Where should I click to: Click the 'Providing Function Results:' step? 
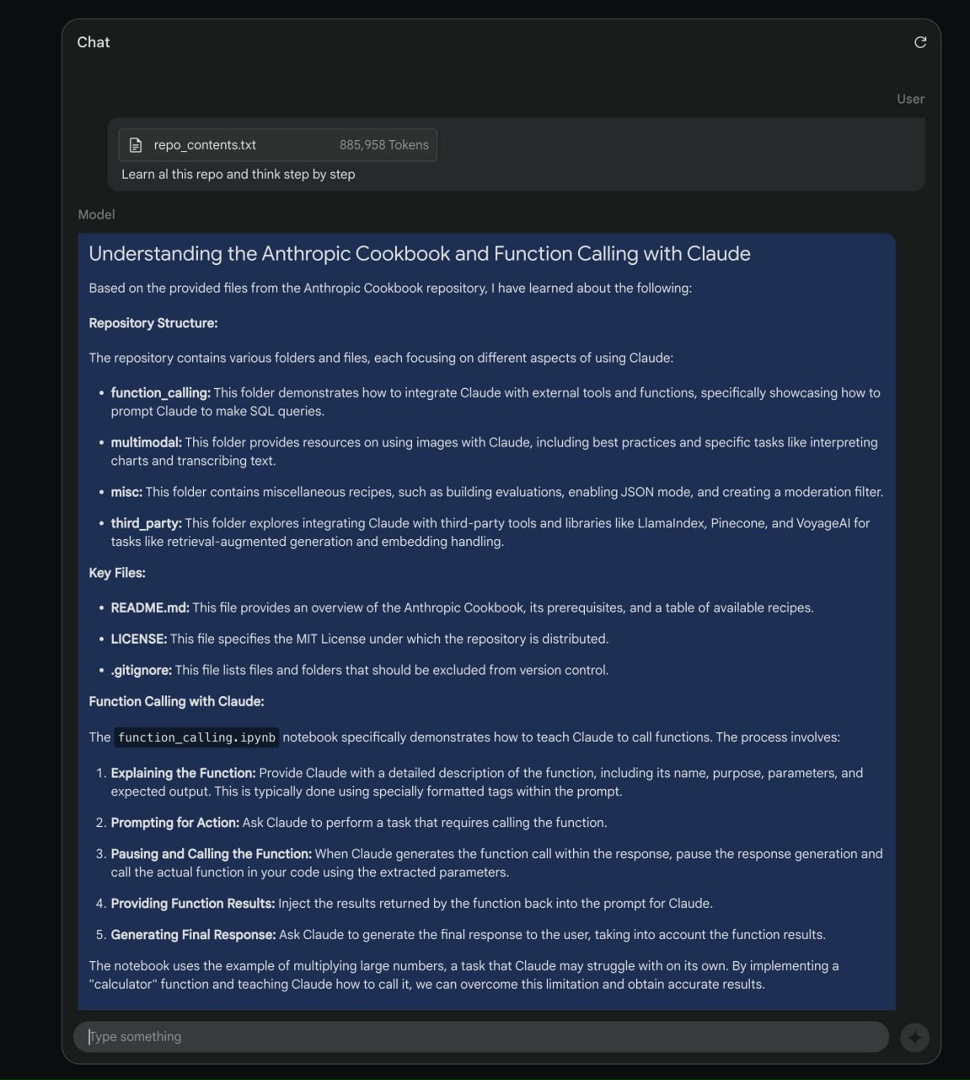[193, 904]
